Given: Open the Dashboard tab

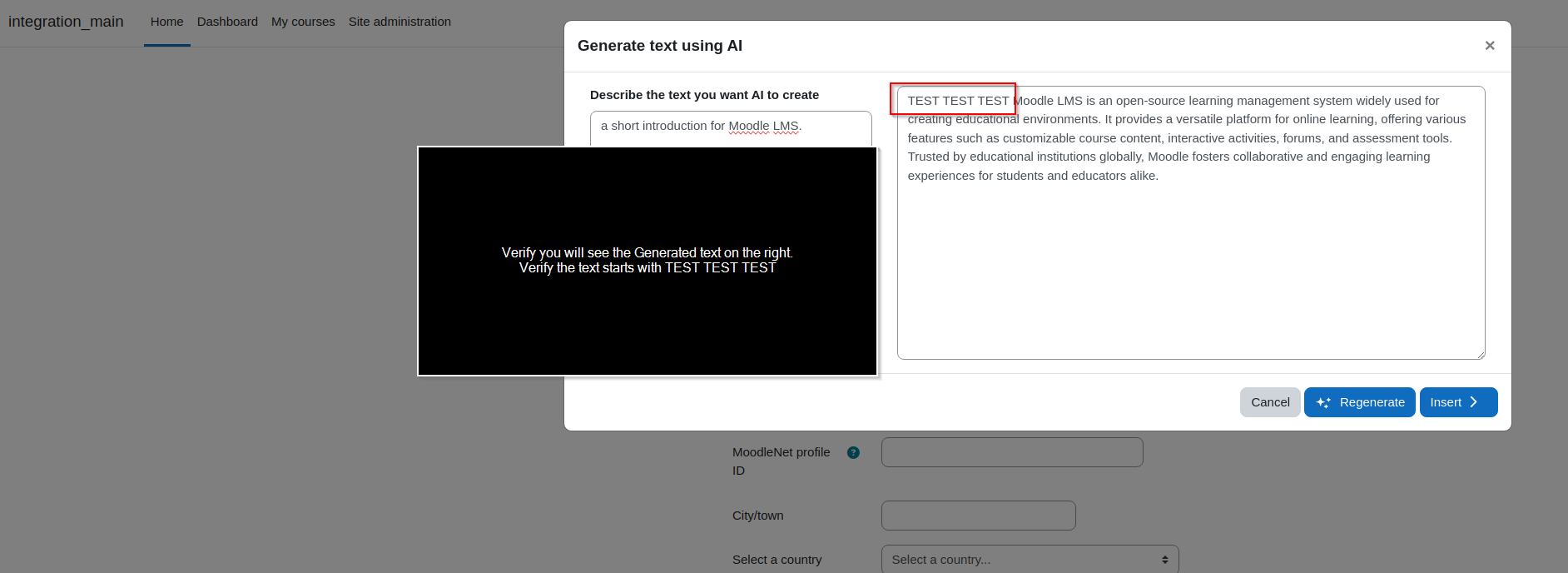Looking at the screenshot, I should point(227,22).
